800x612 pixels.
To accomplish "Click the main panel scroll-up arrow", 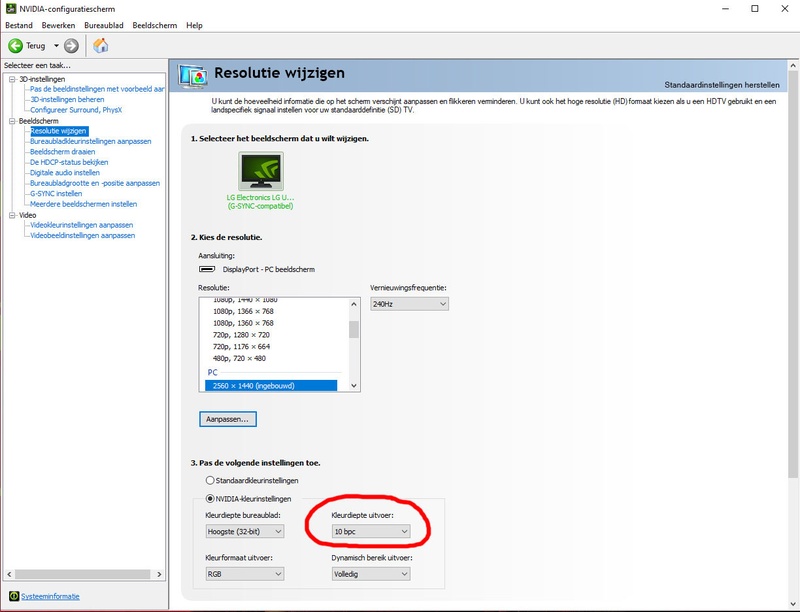I will [x=793, y=66].
